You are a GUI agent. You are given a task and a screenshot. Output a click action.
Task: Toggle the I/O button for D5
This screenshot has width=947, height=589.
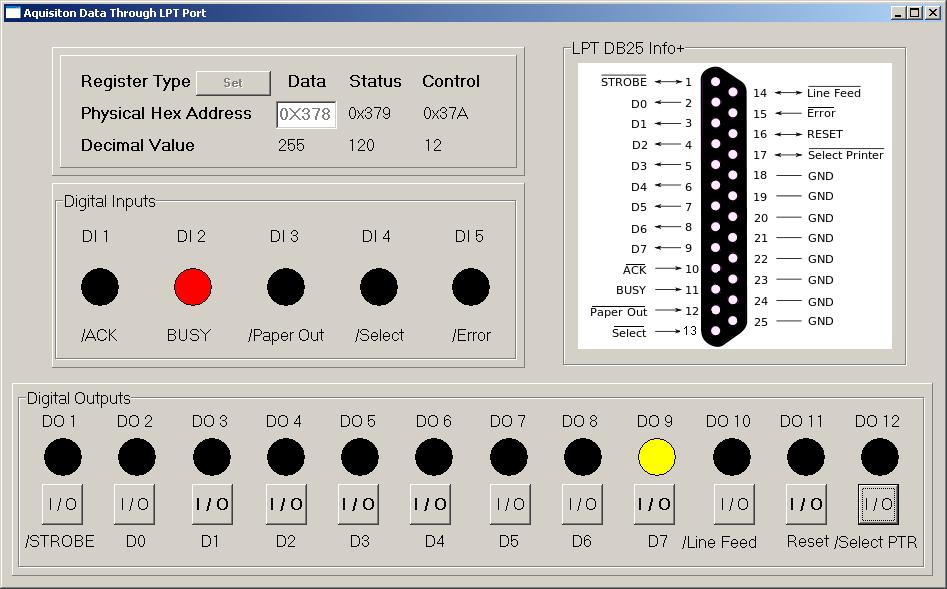click(x=510, y=504)
